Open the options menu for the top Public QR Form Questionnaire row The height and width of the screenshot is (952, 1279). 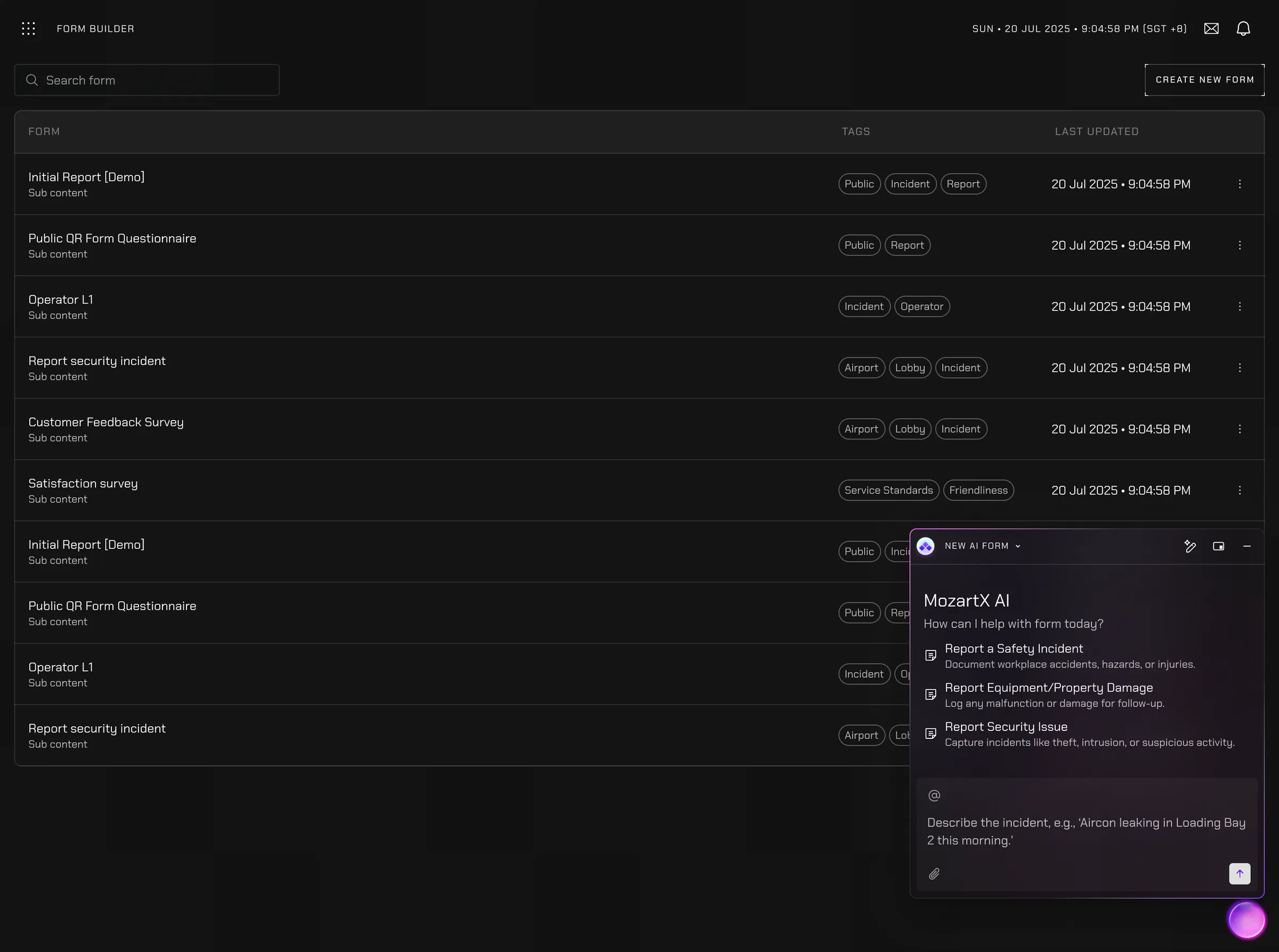(x=1240, y=245)
